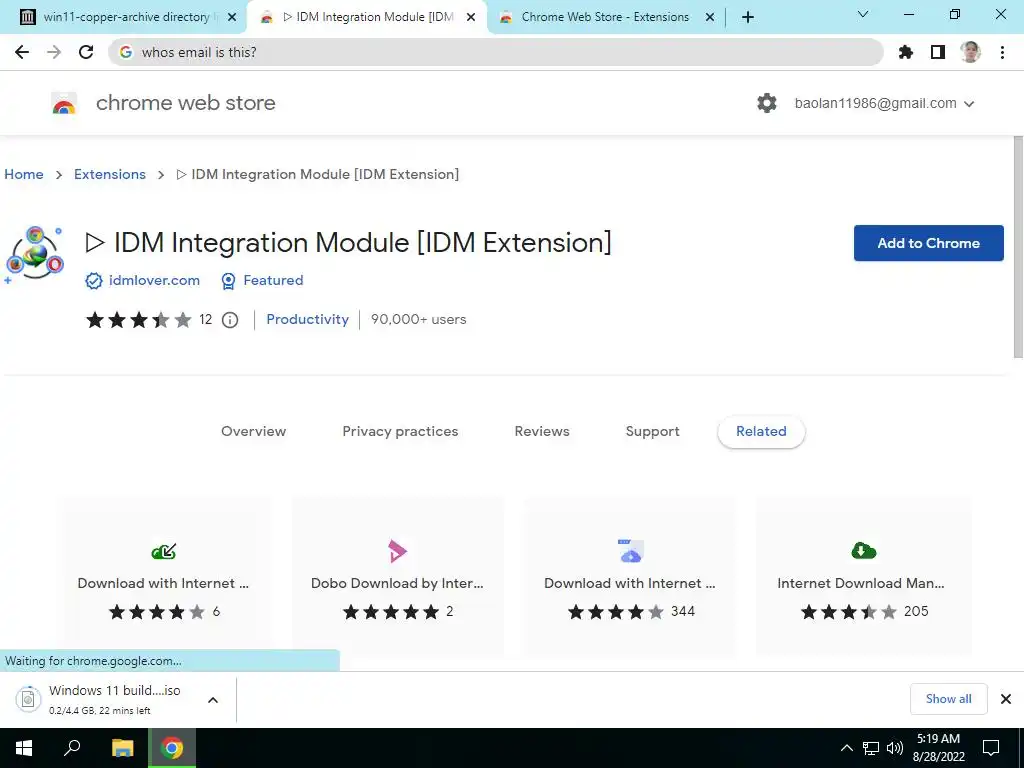Switch to the Chrome Web Store - Extensions tab
Viewport: 1024px width, 768px height.
point(605,17)
